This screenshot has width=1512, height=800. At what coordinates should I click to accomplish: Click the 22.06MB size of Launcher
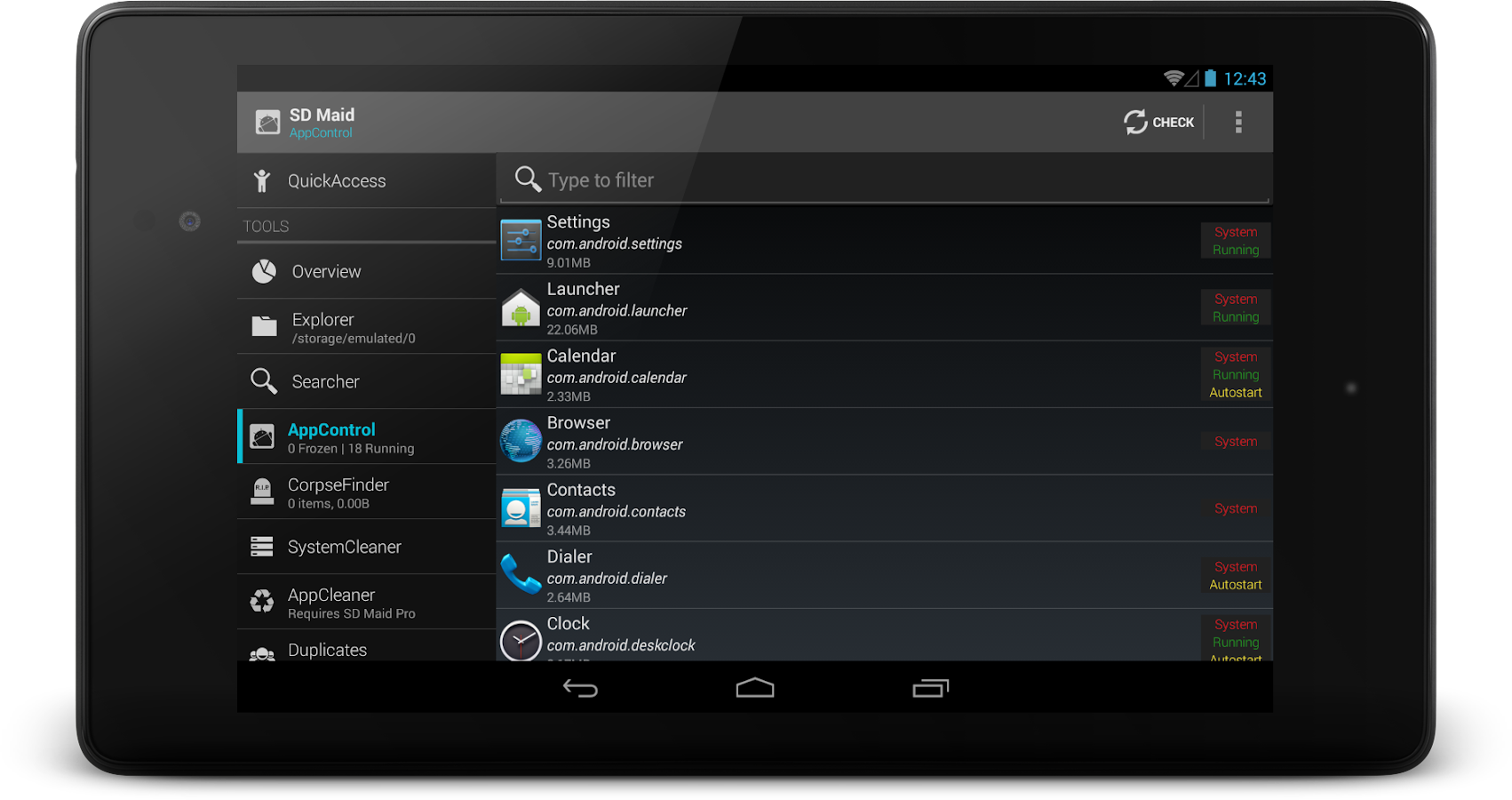(x=572, y=330)
